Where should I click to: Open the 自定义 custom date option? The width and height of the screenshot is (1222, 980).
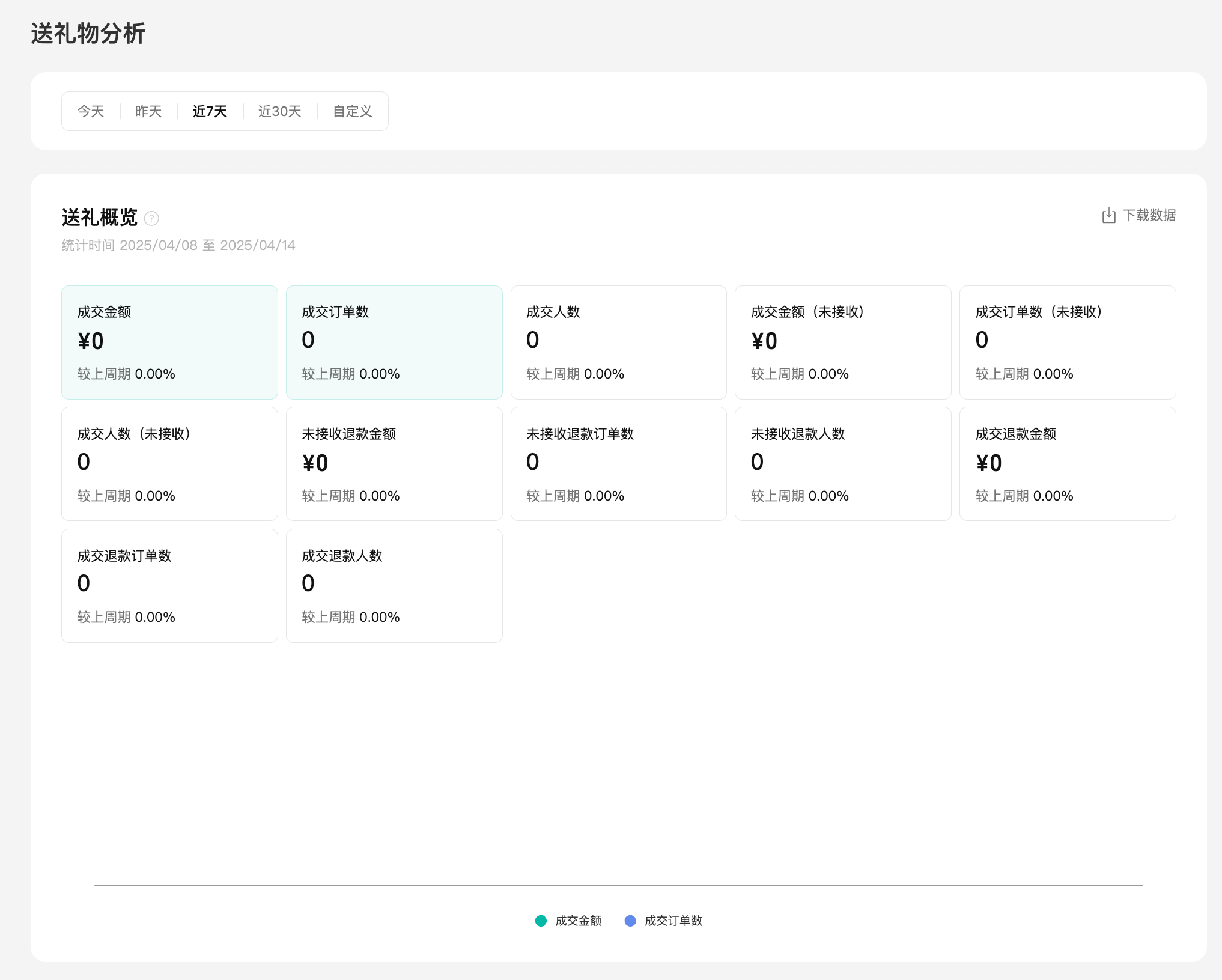[x=353, y=111]
